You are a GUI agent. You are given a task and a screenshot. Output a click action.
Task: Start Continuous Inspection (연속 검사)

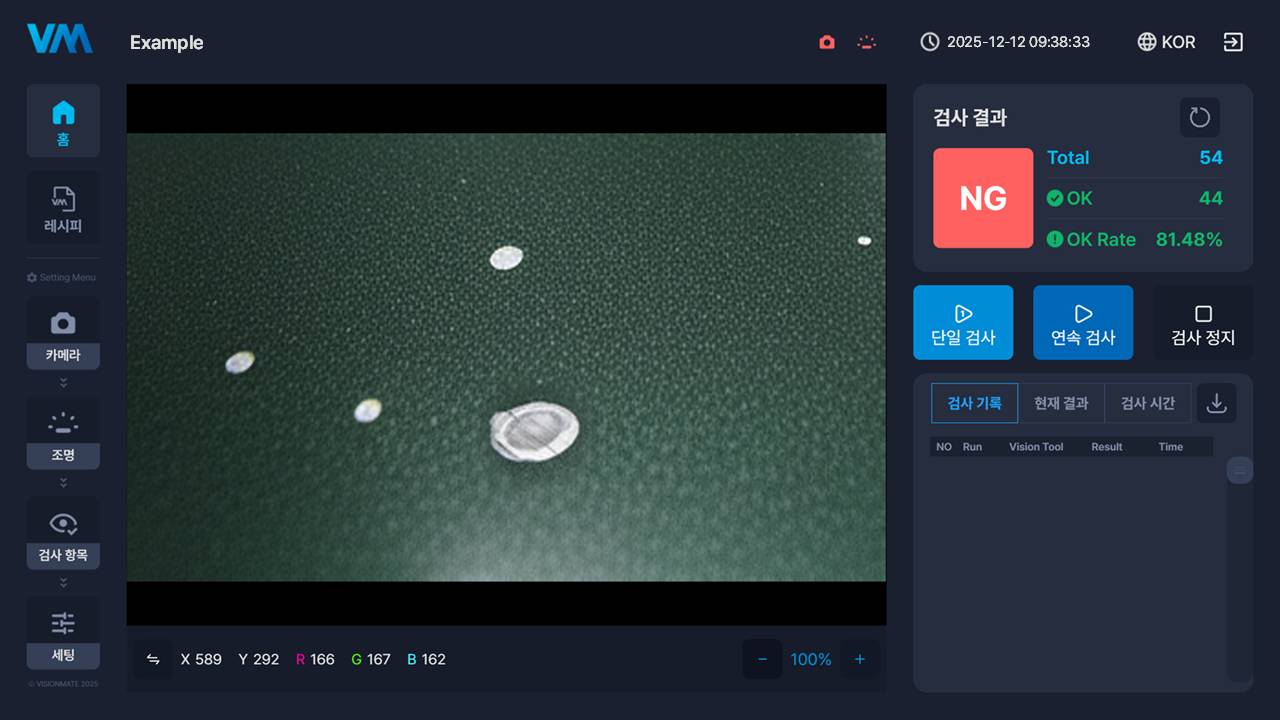click(x=1083, y=323)
